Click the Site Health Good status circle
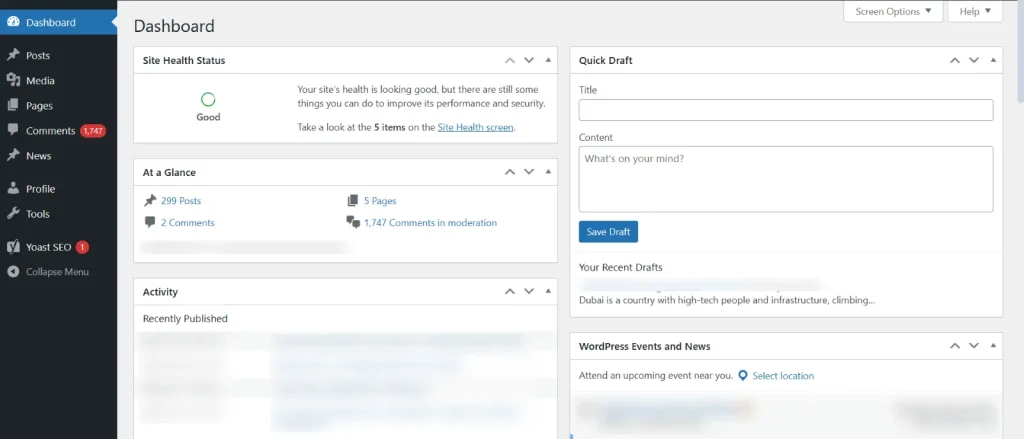Screen dimensions: 1024x439 tap(208, 99)
